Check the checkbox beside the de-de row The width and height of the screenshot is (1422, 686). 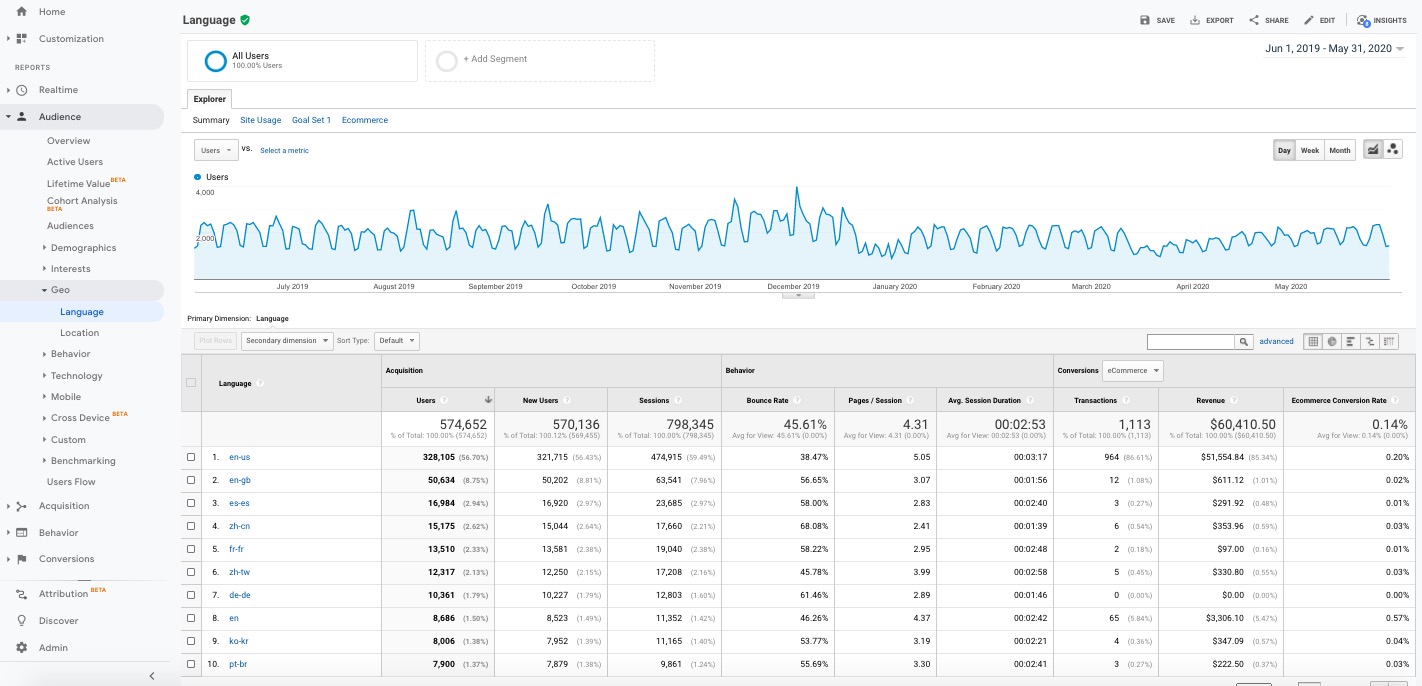pos(191,595)
